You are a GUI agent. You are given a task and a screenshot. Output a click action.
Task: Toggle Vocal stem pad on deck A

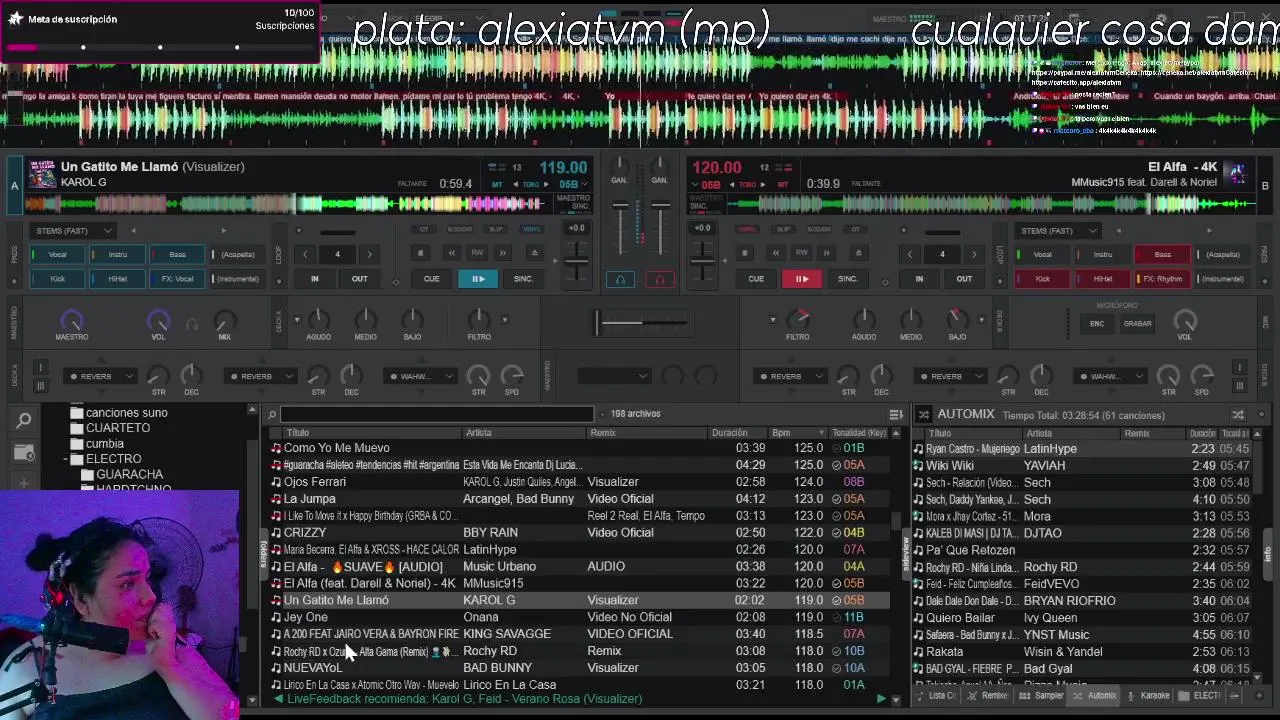[57, 255]
